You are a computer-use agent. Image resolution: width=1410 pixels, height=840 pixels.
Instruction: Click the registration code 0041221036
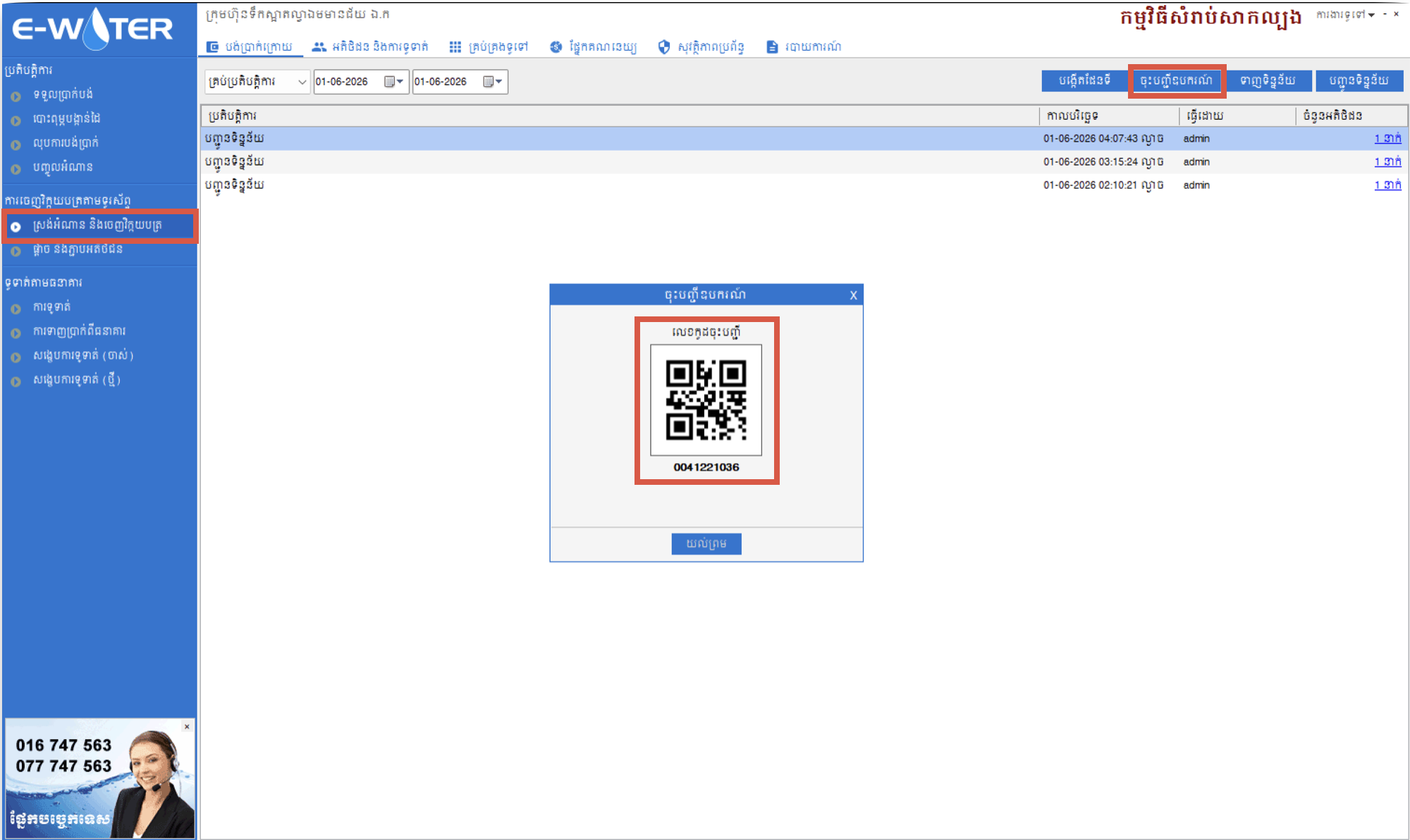point(706,467)
